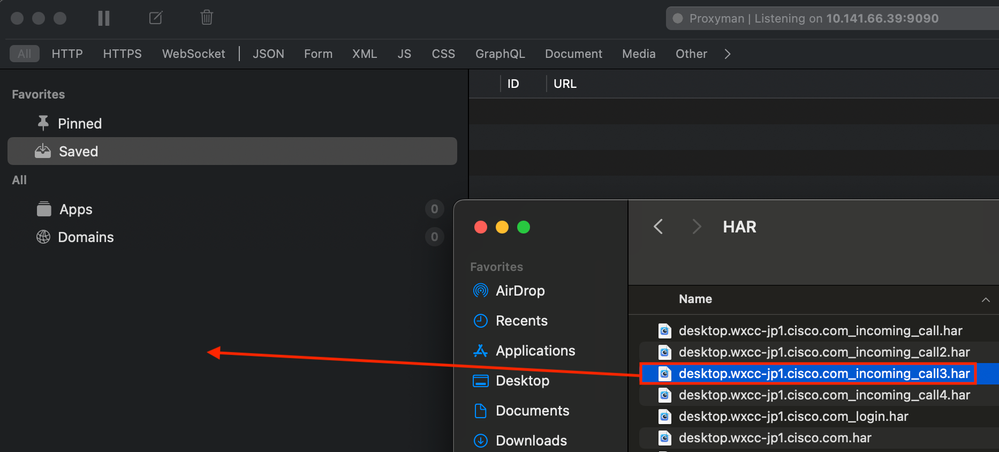Open Desktop in Finder sidebar
The height and width of the screenshot is (452, 999).
click(x=522, y=381)
